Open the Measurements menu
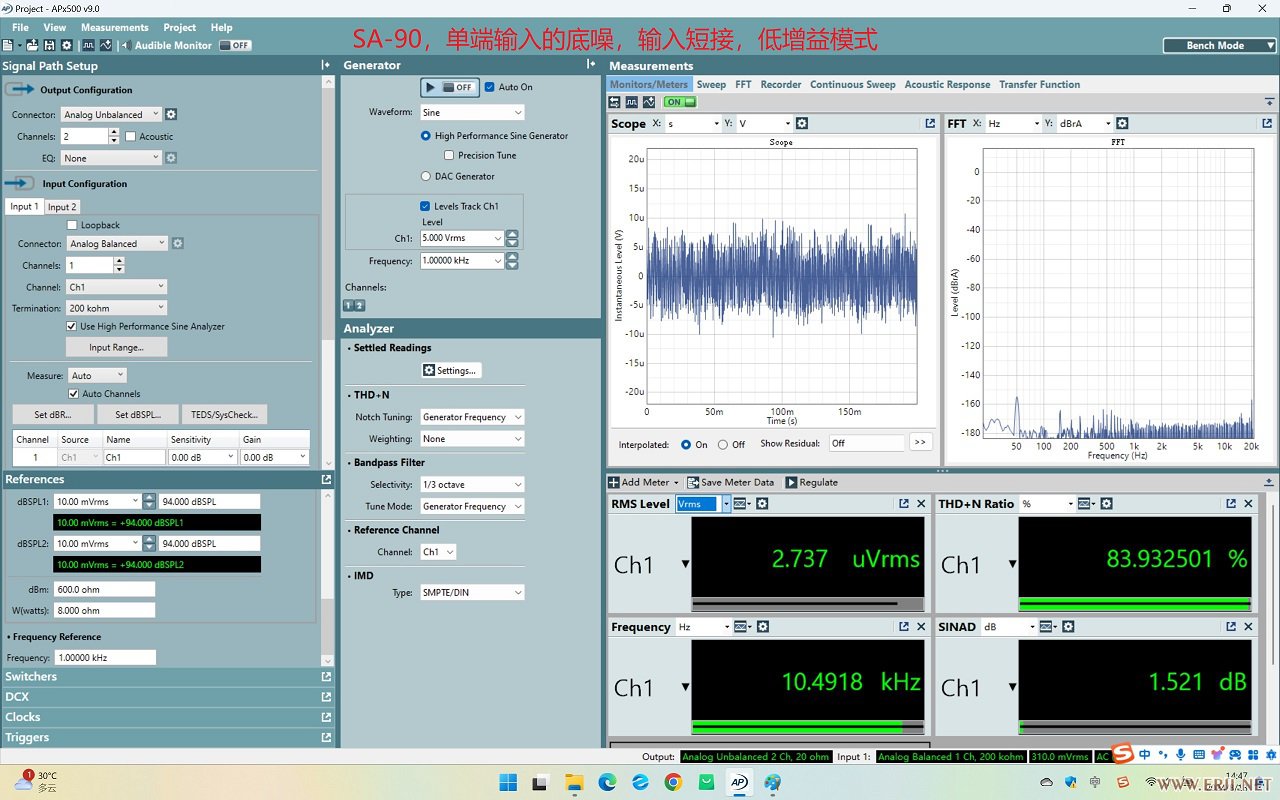The image size is (1280, 800). pos(114,27)
